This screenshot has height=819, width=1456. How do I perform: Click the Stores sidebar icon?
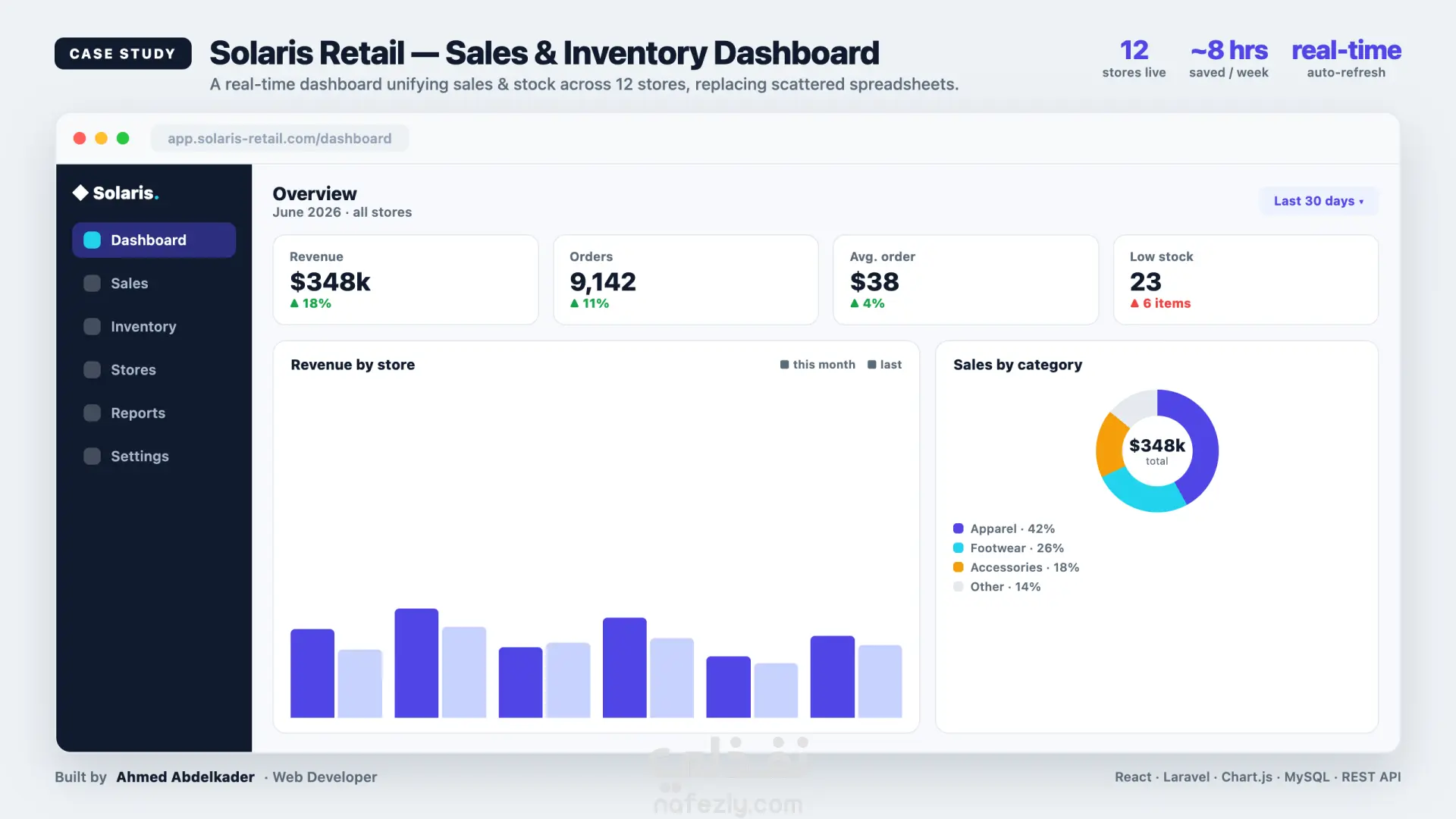point(92,369)
